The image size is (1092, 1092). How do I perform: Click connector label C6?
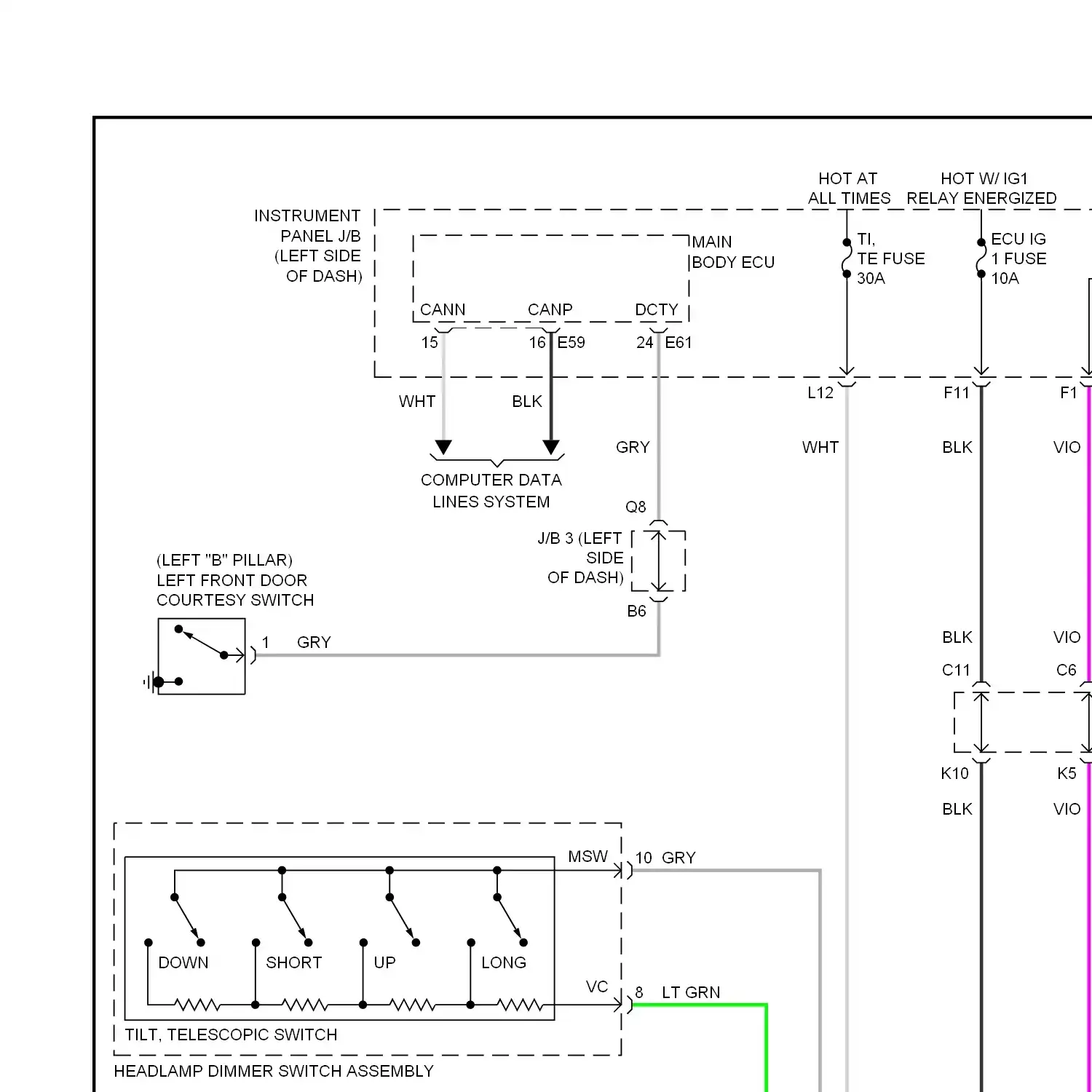pos(1066,670)
